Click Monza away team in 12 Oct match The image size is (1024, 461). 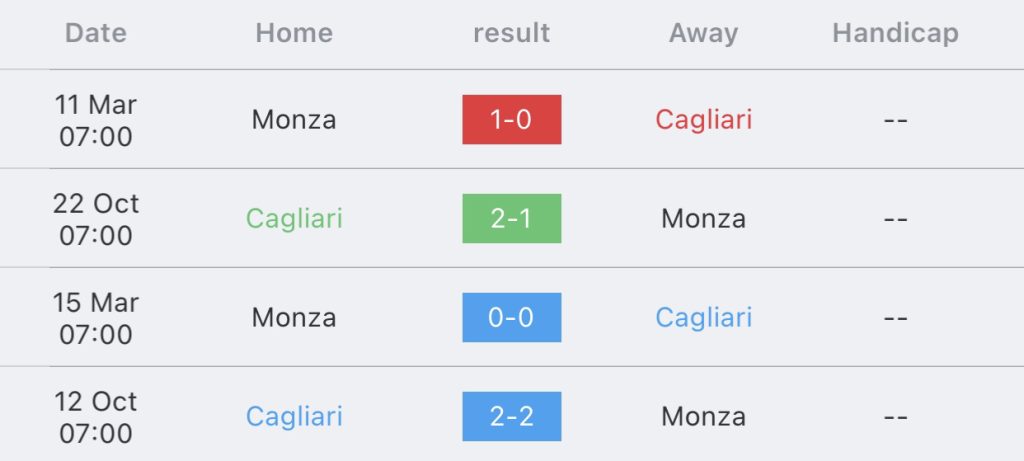click(x=703, y=416)
